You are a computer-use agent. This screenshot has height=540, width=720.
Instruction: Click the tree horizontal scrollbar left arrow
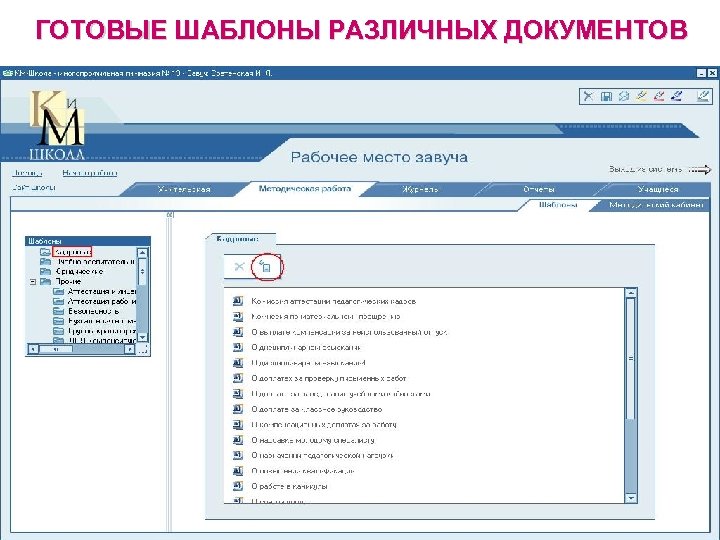click(33, 349)
